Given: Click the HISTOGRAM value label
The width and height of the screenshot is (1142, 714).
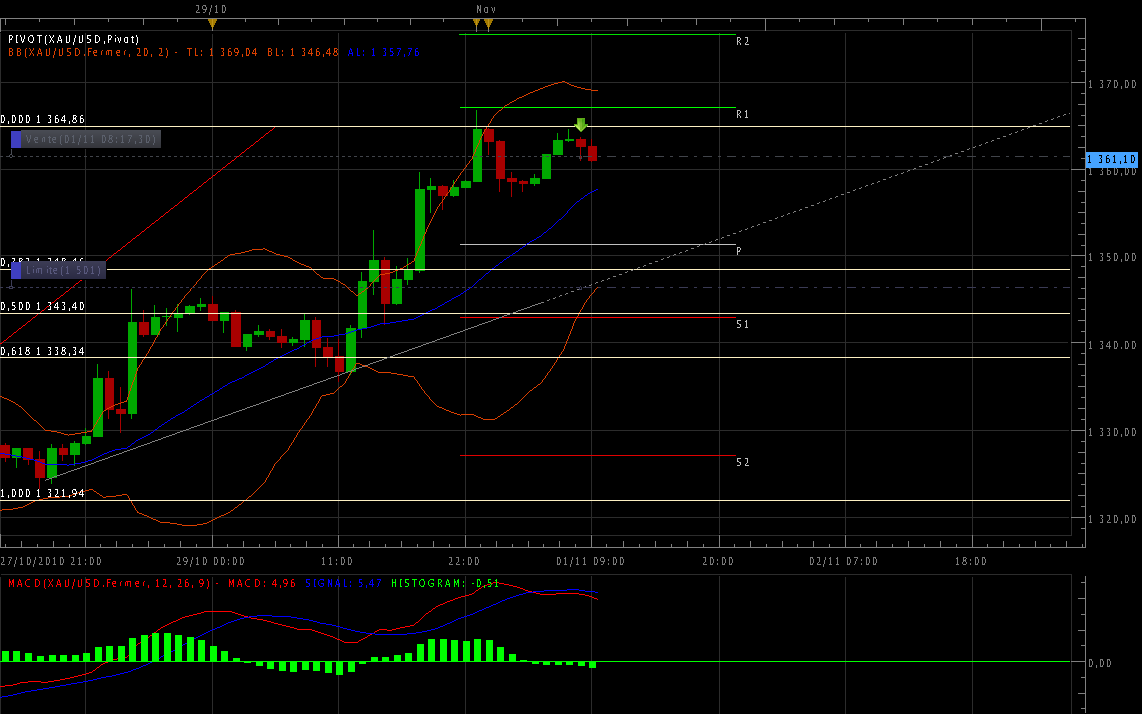Looking at the screenshot, I should tap(444, 582).
